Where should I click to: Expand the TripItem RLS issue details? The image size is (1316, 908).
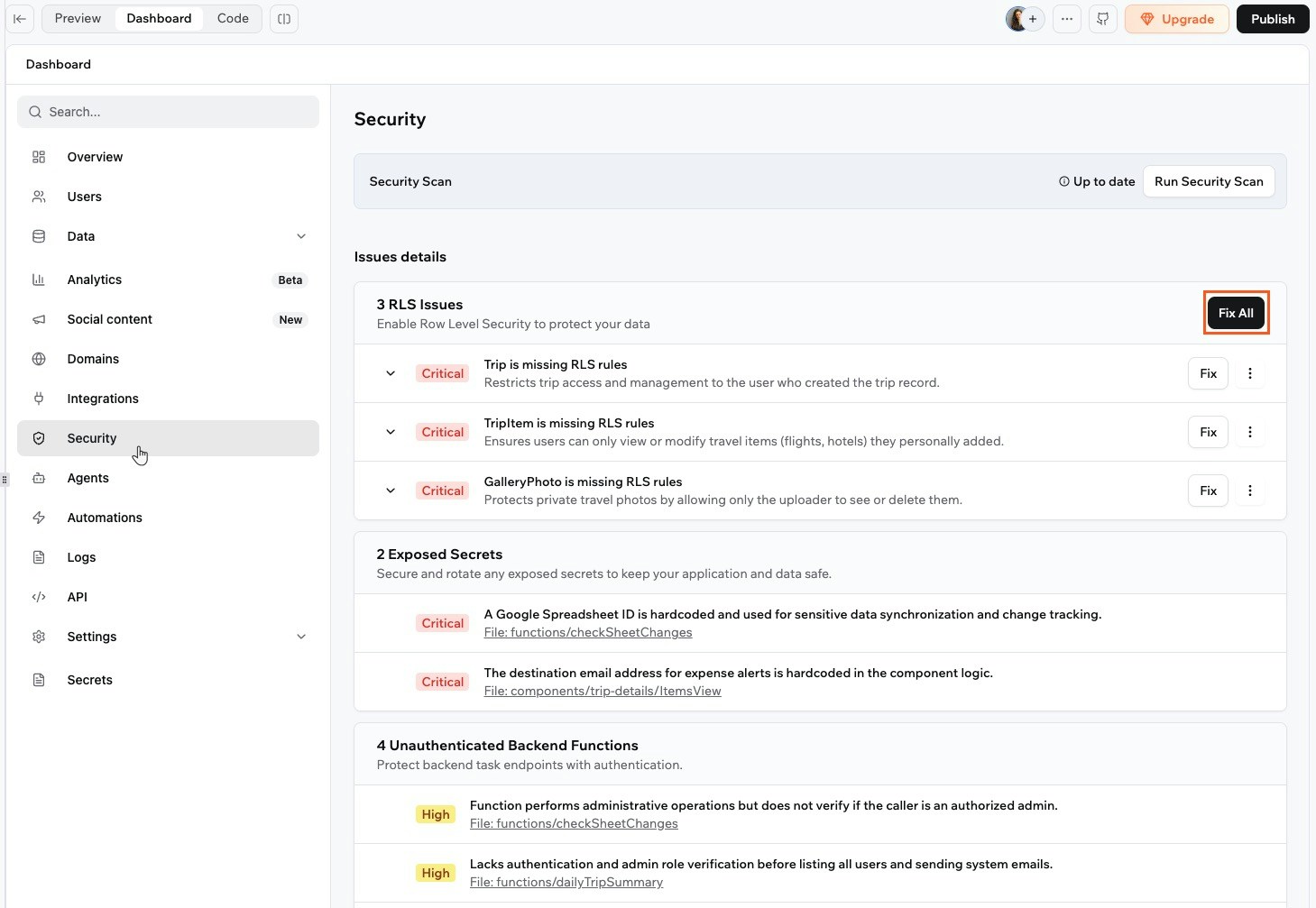390,432
